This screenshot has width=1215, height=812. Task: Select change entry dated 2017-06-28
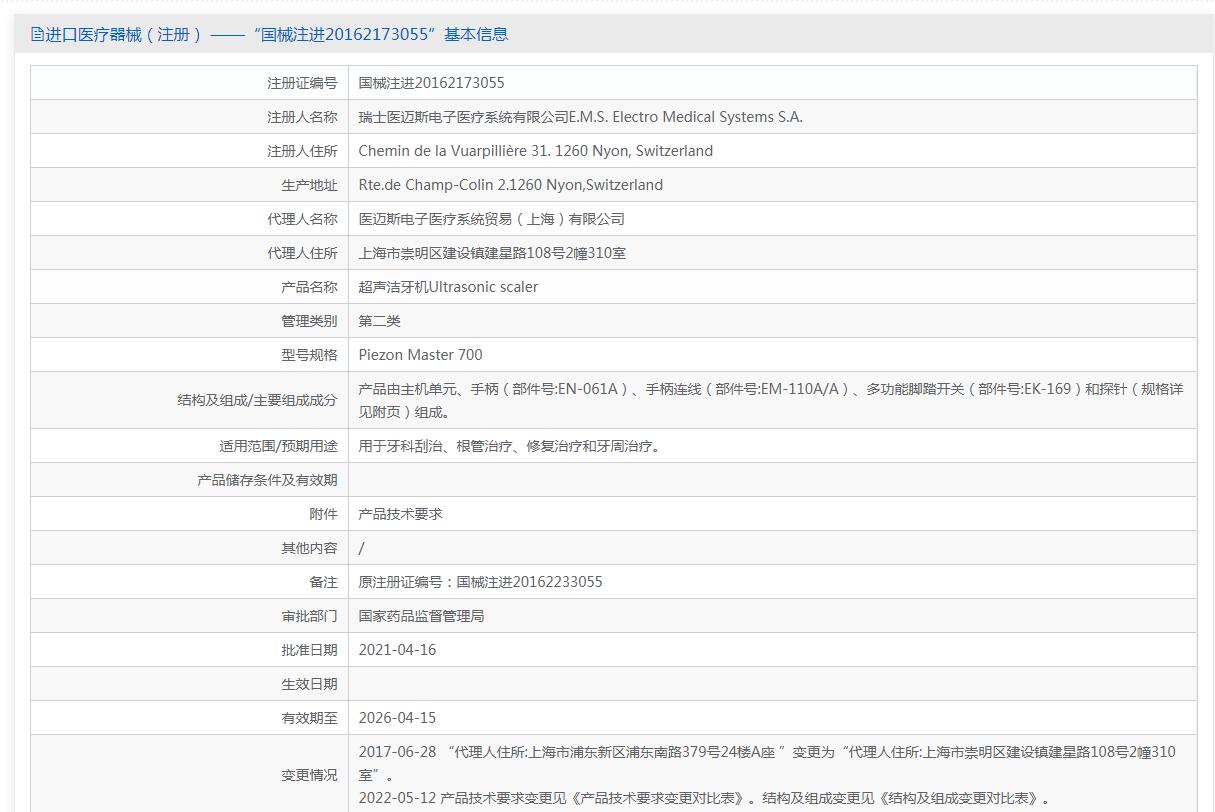click(767, 763)
